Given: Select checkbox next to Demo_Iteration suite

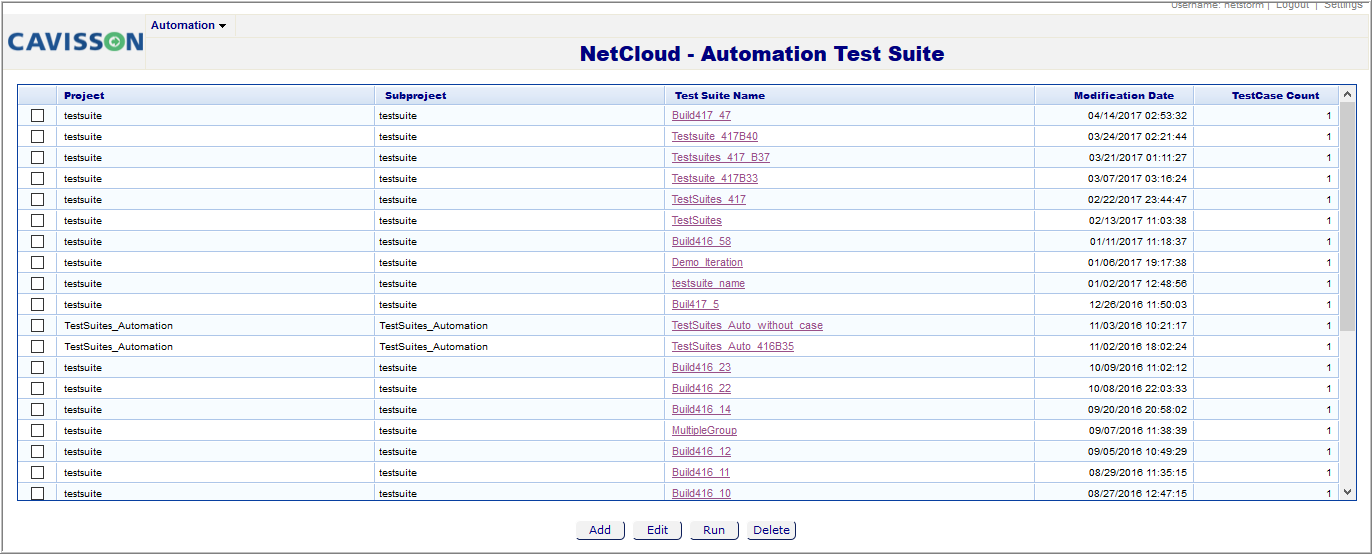Looking at the screenshot, I should pos(37,263).
